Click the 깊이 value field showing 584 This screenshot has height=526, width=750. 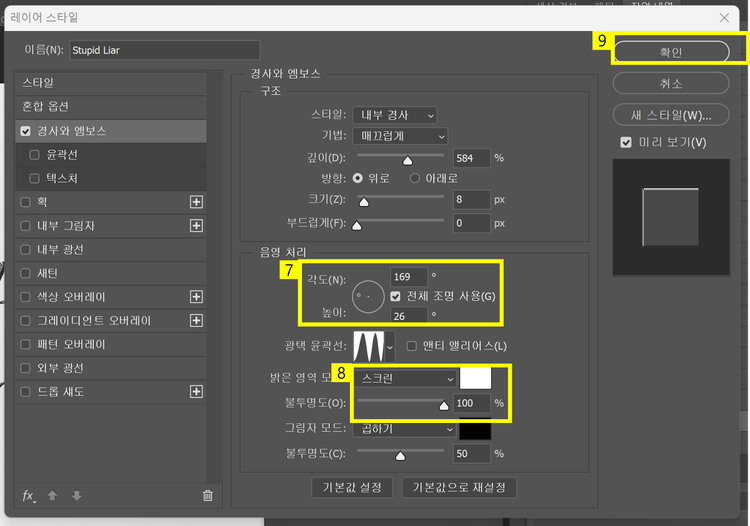472,158
